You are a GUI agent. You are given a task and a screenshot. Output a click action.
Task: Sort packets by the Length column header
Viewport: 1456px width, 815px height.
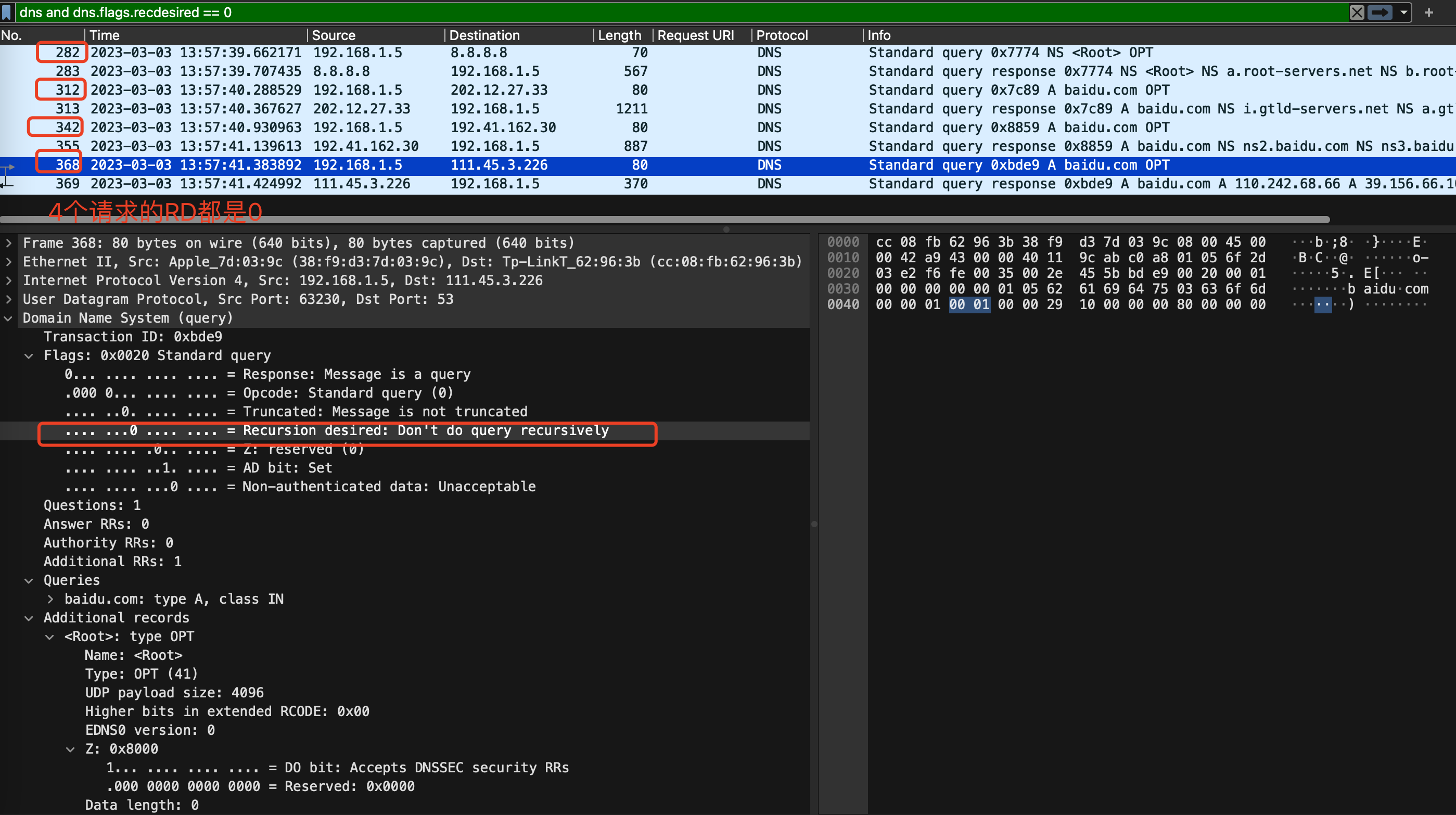623,35
